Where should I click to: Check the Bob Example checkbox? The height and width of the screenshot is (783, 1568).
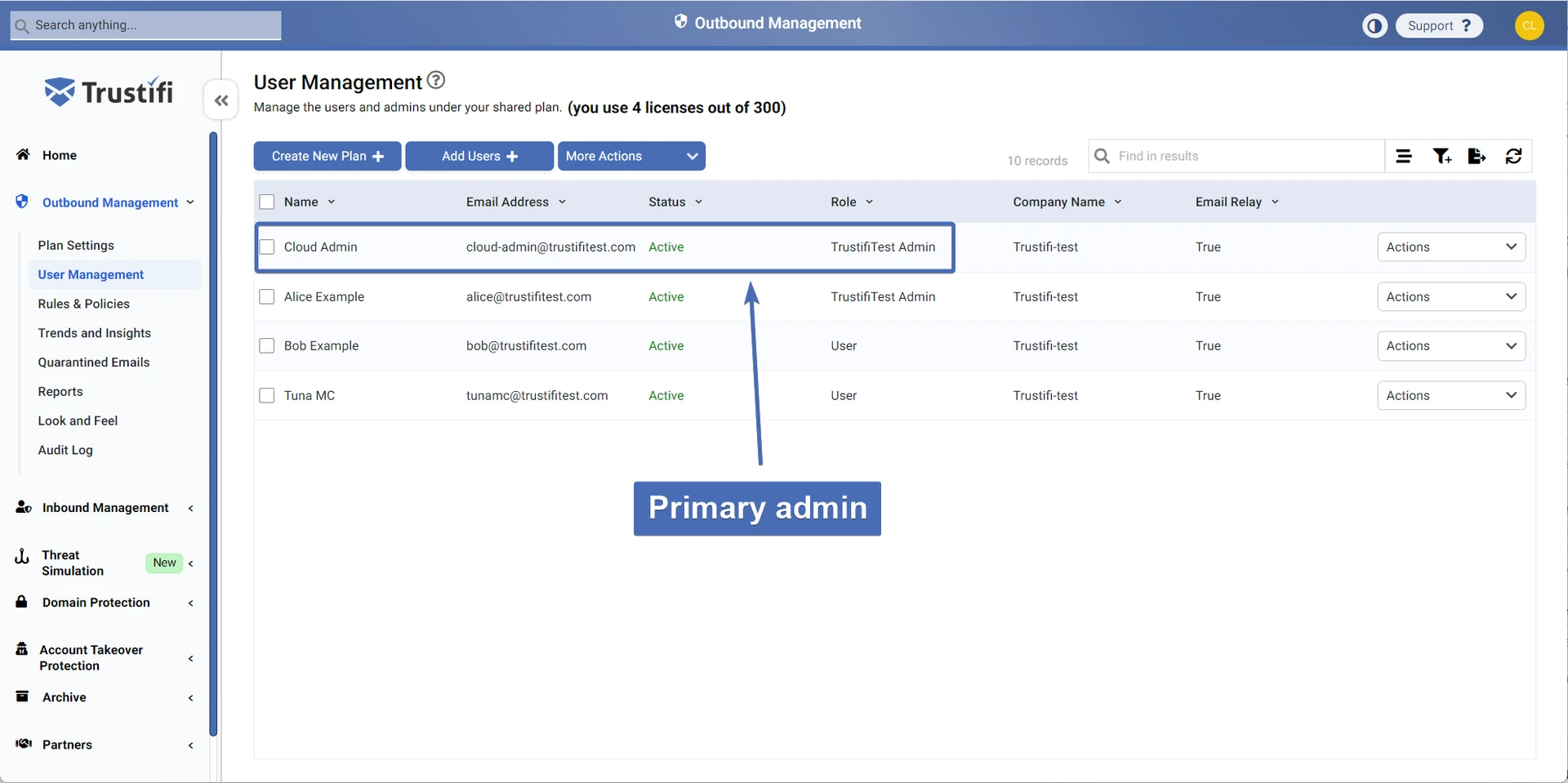[x=267, y=346]
